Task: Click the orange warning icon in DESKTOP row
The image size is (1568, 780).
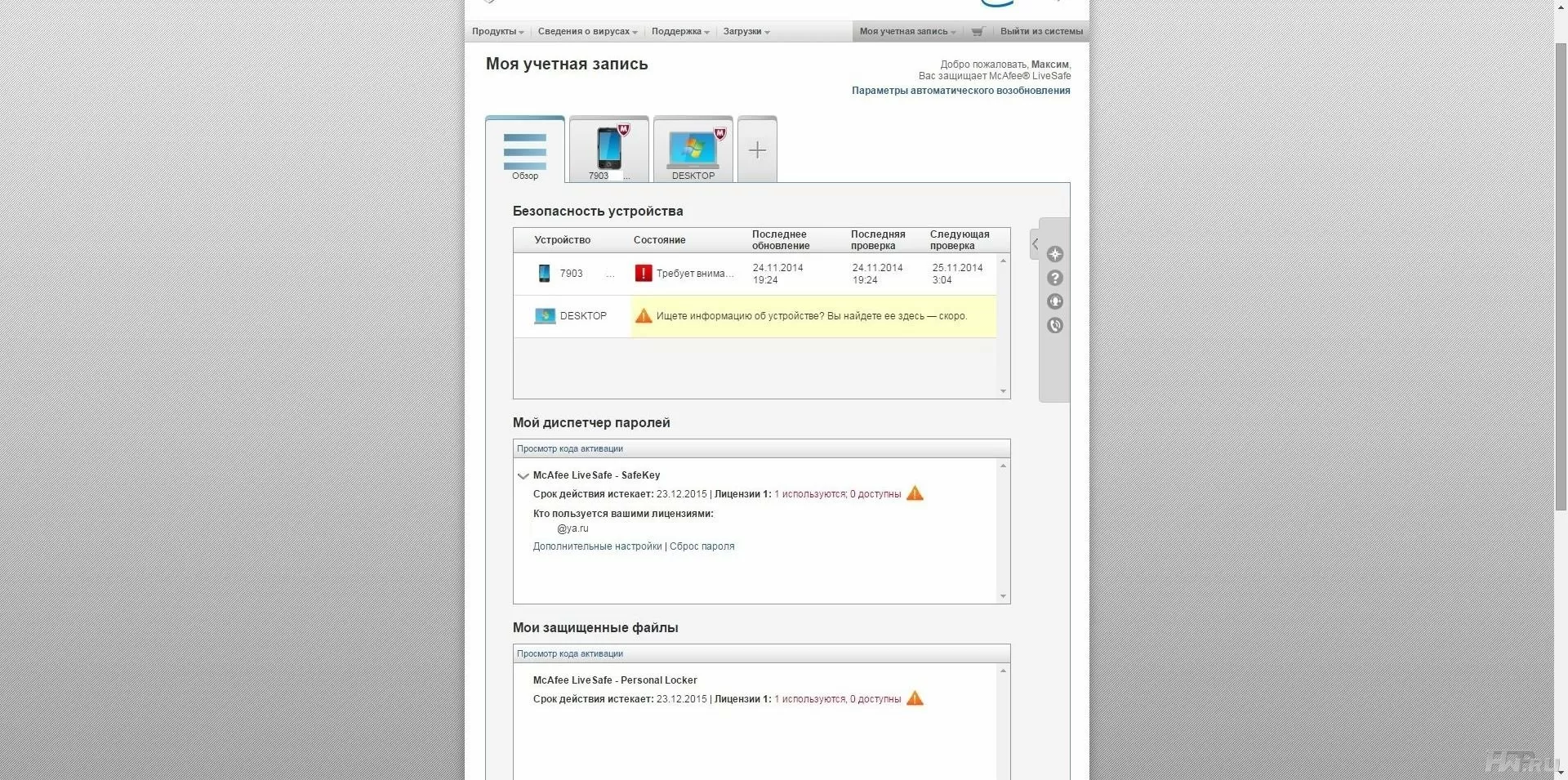Action: point(644,315)
